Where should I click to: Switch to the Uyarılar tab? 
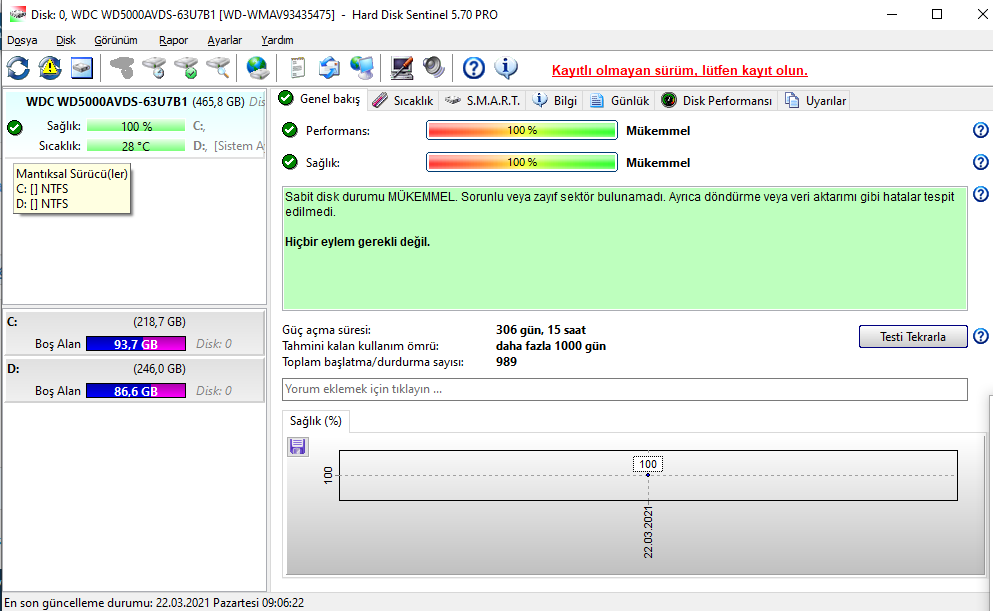(x=816, y=101)
